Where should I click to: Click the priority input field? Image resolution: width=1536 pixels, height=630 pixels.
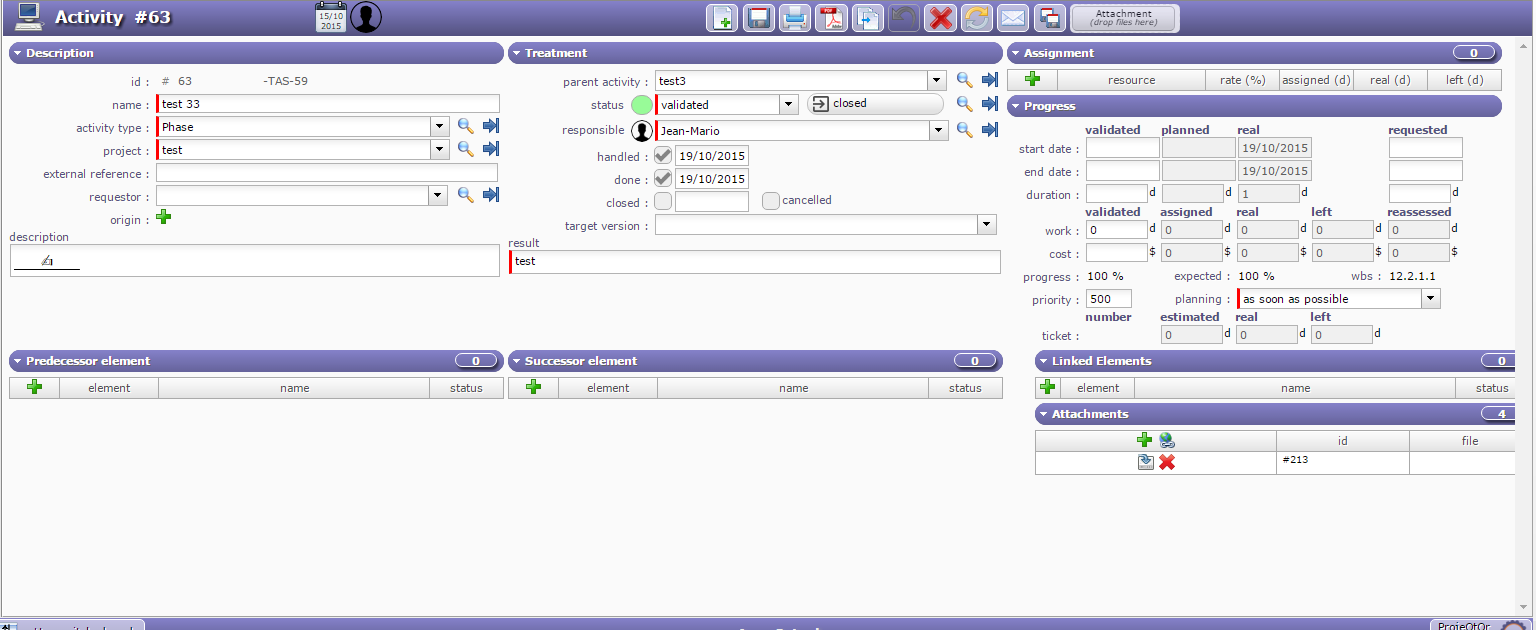[1109, 299]
